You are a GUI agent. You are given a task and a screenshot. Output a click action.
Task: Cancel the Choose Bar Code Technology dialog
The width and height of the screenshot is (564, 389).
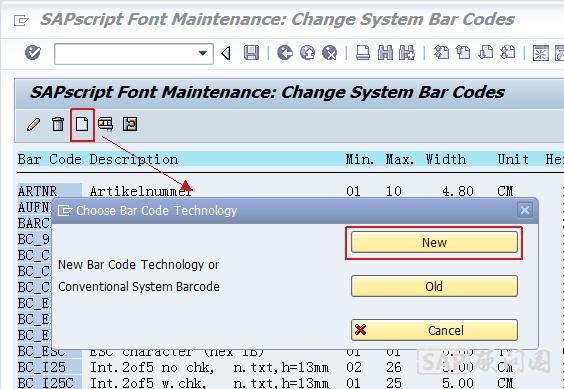pyautogui.click(x=434, y=330)
